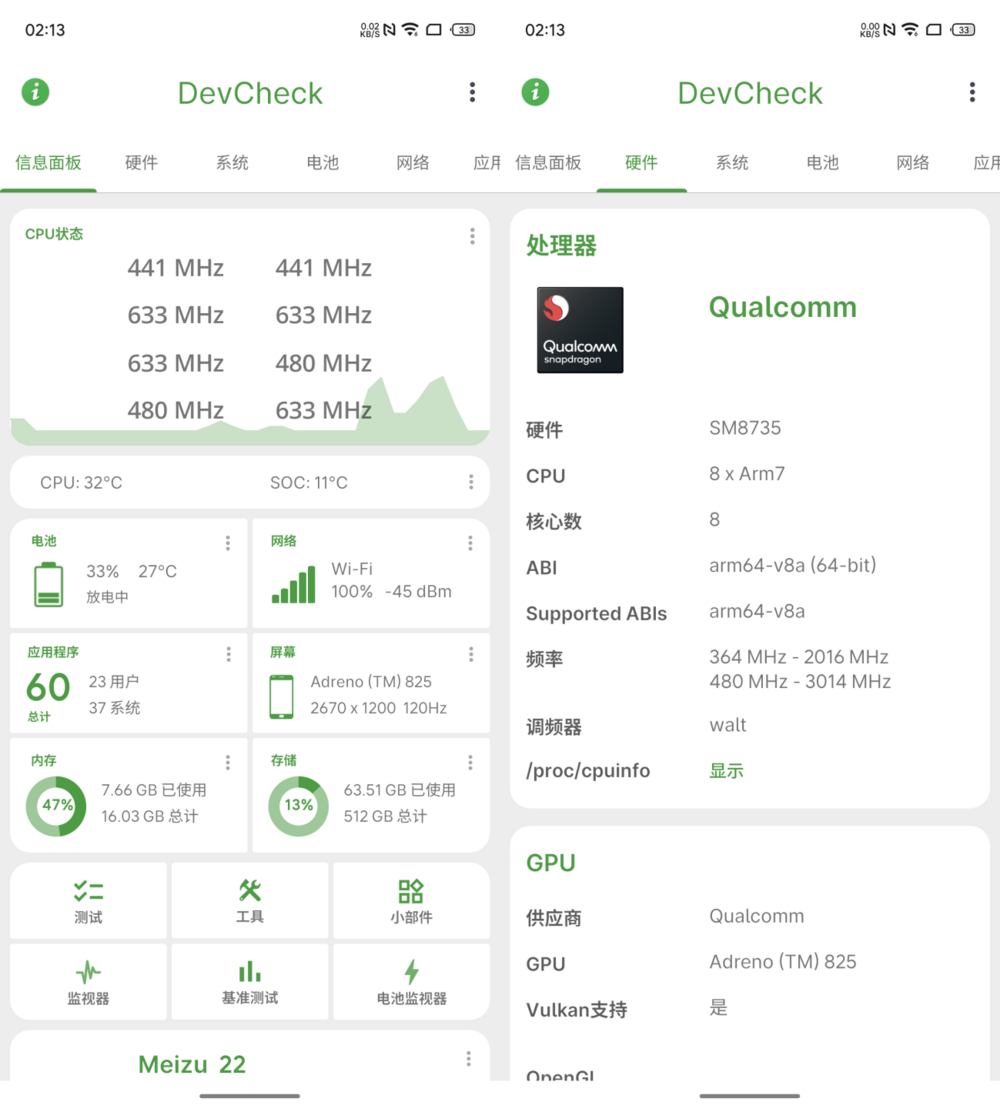Tap the "23 用户" app count
This screenshot has width=1000, height=1112.
pos(113,682)
